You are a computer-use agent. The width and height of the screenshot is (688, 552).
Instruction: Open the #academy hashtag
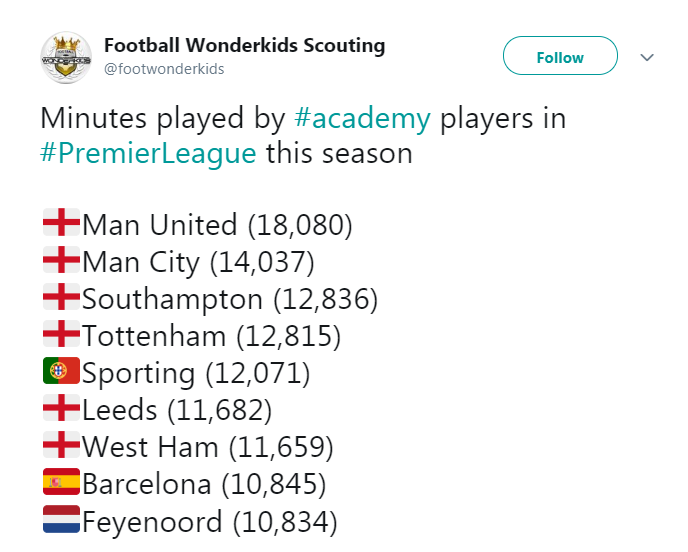click(x=362, y=118)
